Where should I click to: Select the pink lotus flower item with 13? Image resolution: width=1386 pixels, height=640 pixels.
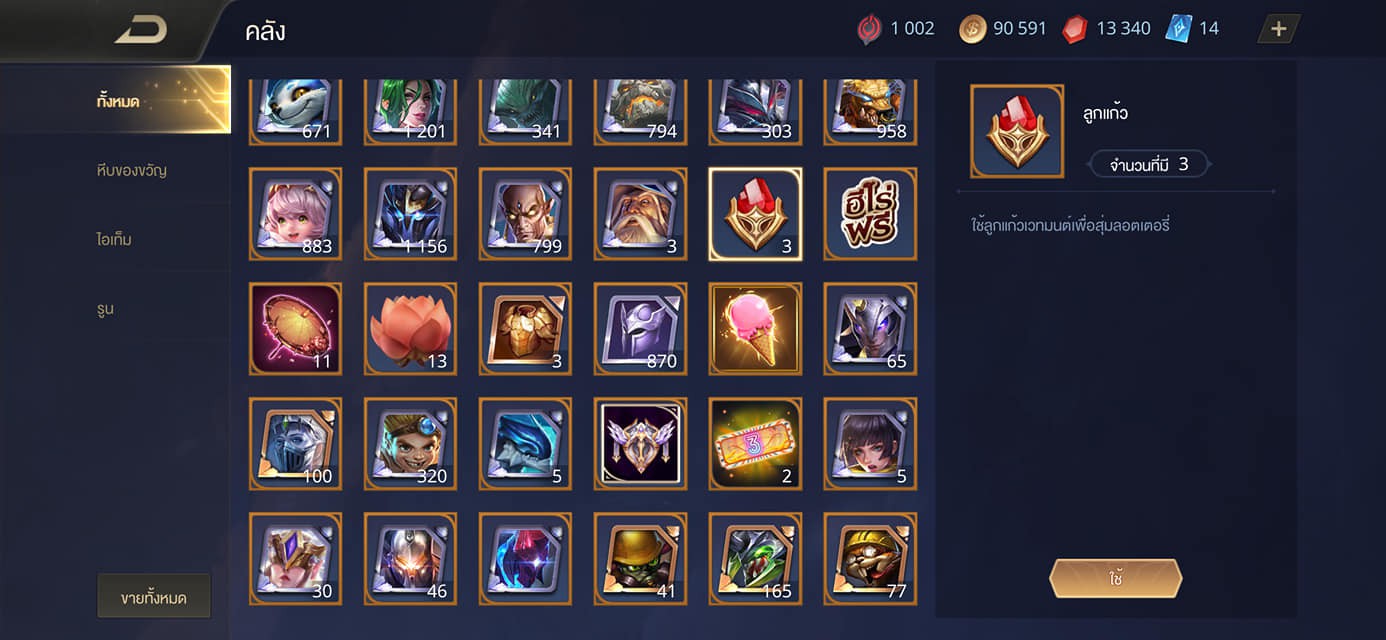click(x=410, y=329)
